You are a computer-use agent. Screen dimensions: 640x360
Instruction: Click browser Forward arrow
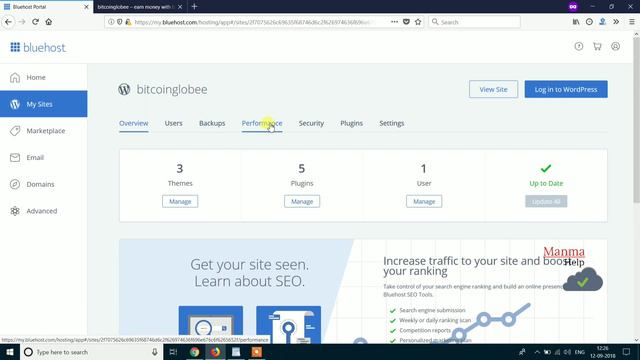pos(22,22)
